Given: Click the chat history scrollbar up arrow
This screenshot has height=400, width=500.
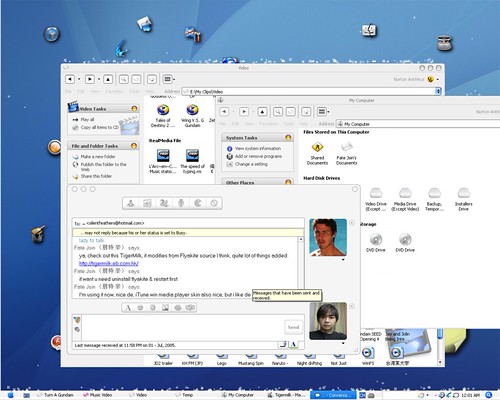Looking at the screenshot, I should (x=301, y=239).
